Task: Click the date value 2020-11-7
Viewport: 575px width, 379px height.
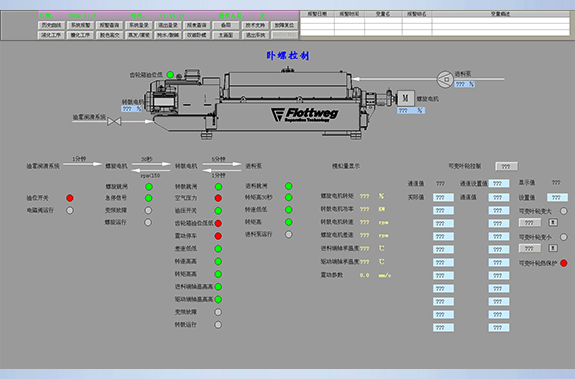Action: coord(82,16)
